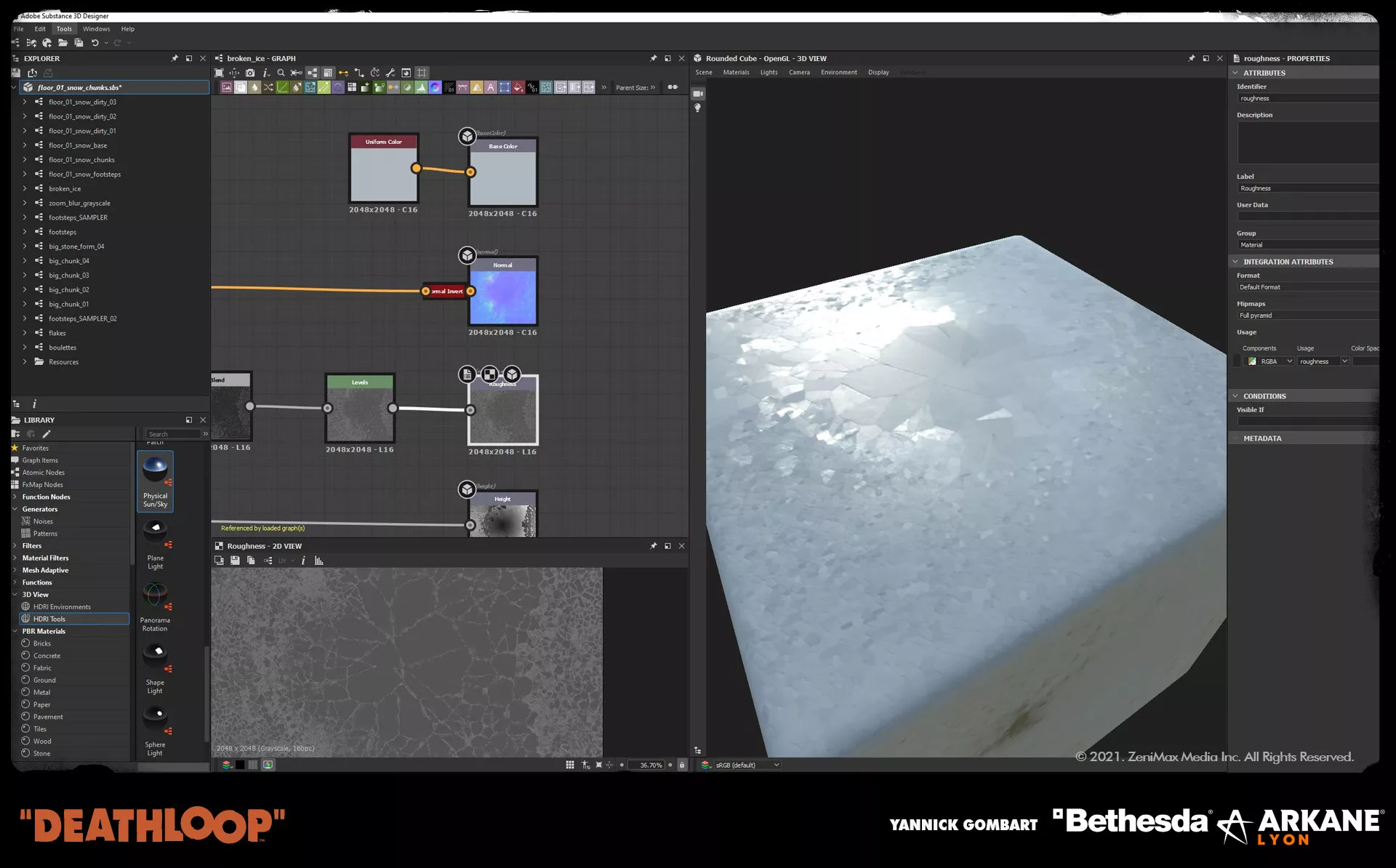Screen dimensions: 1396x868
Task: Open the sRGB (default) color space dropdown
Action: coord(747,765)
